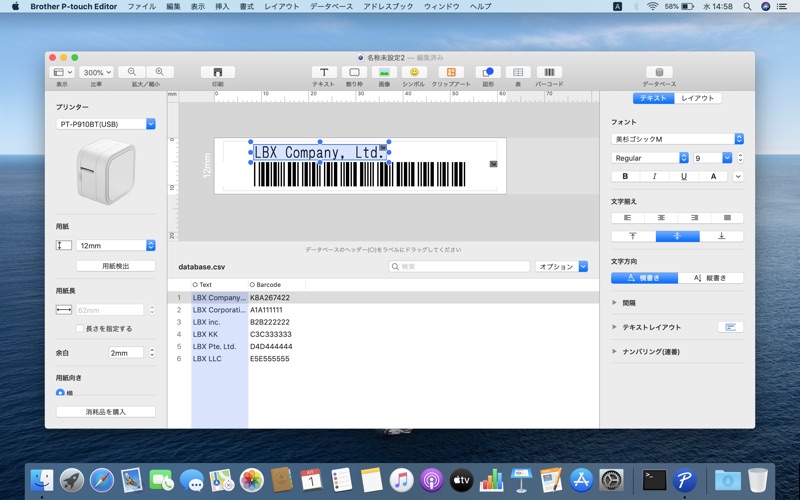Switch to the テキスト inspector tab
The height and width of the screenshot is (500, 800).
pyautogui.click(x=654, y=98)
